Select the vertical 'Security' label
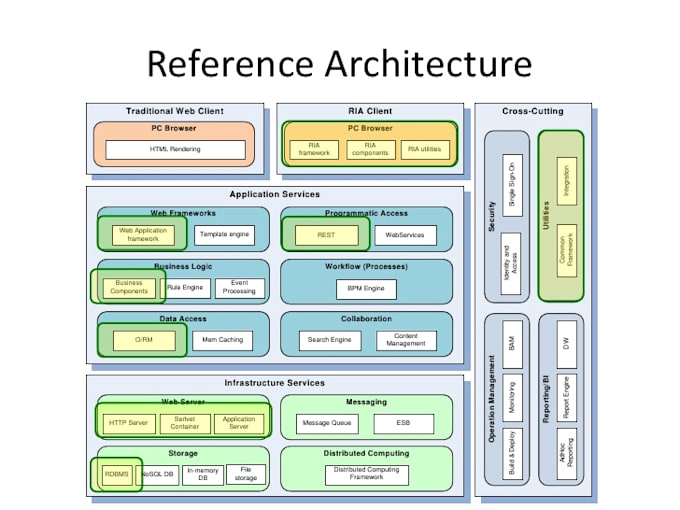Viewport: 680px width, 510px height. coord(492,216)
